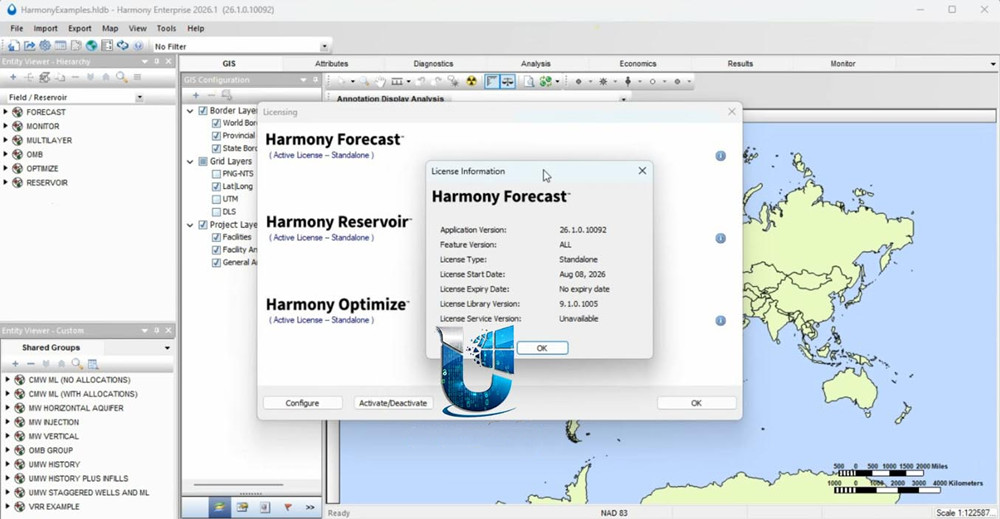The image size is (1000, 519).
Task: Click info icon beside Harmony Forecast license
Action: 720,156
